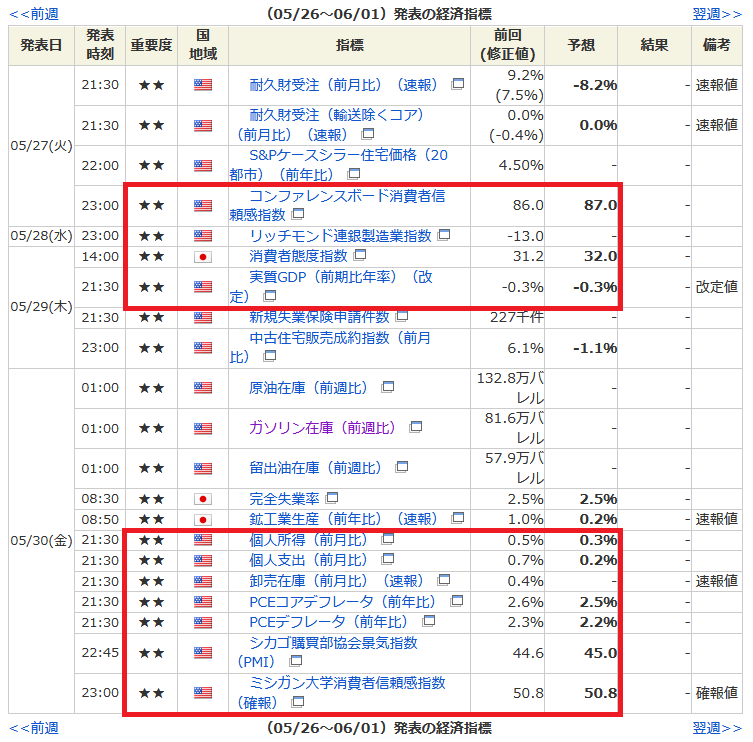This screenshot has height=742, width=753.
Task: Go to 前週 using the top link
Action: (33, 14)
